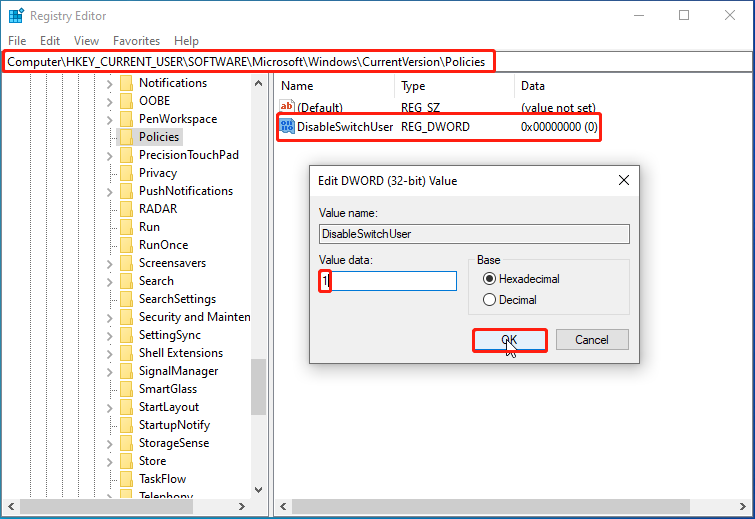
Task: Select the Hexadecimal base radio button
Action: pos(489,279)
